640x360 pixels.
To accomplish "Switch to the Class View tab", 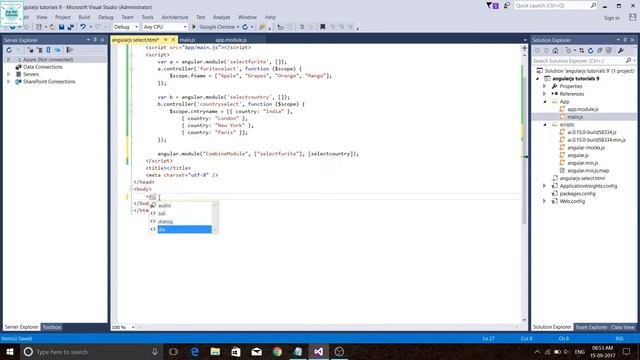I will tap(622, 327).
